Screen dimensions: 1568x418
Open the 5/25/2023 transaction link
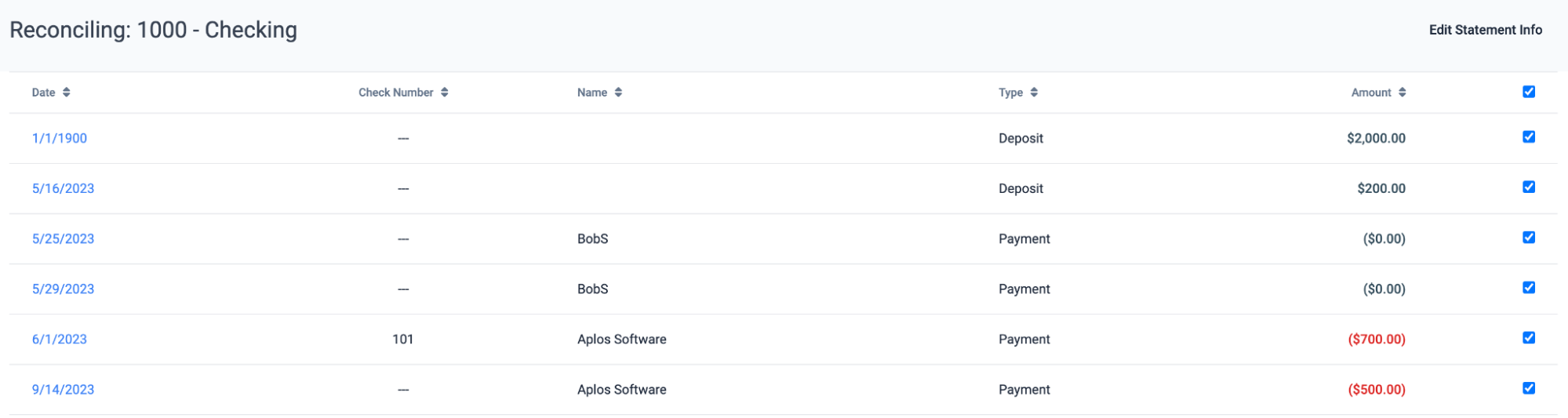click(x=63, y=238)
